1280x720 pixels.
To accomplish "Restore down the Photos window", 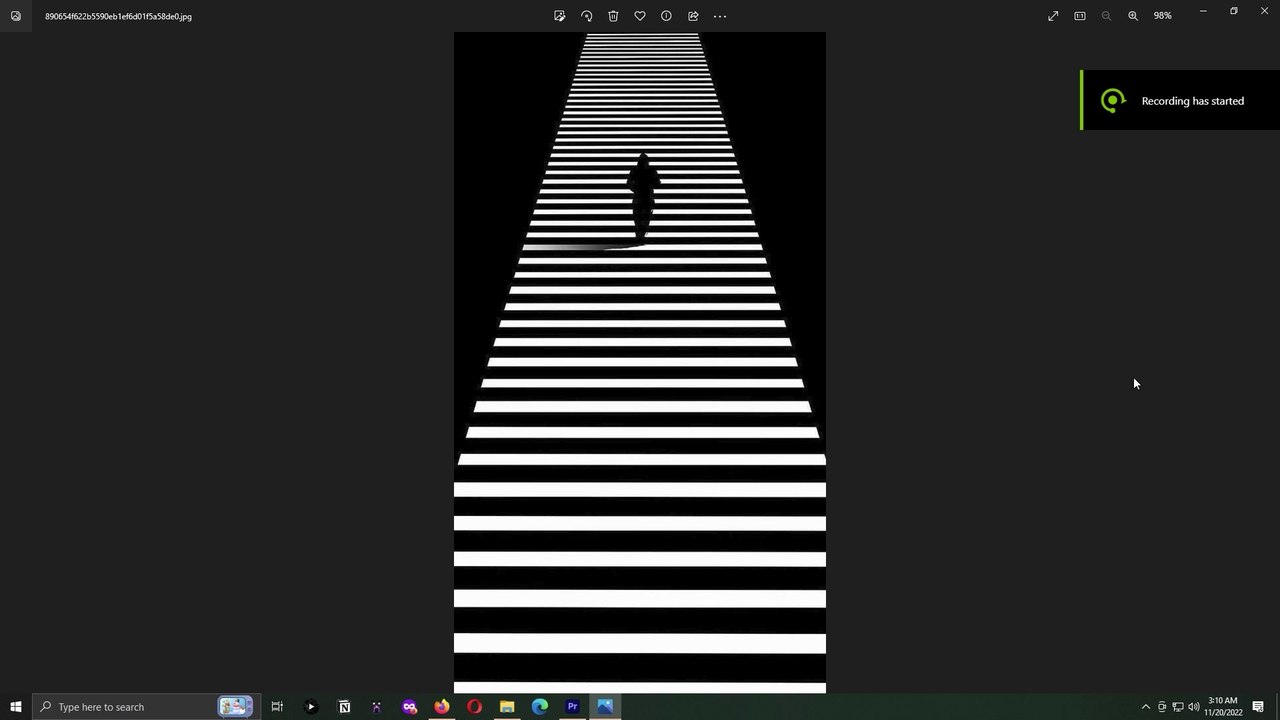I will coord(1234,11).
